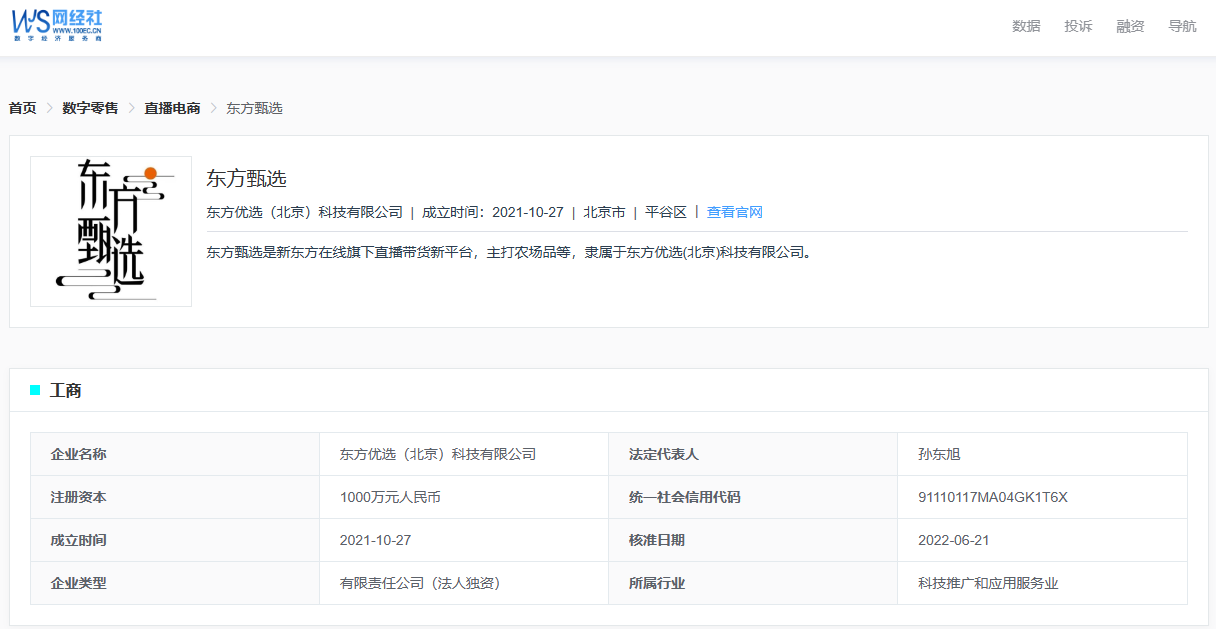The image size is (1216, 629).
Task: Select the 统一社会信用代码 label cell
Action: tap(753, 497)
